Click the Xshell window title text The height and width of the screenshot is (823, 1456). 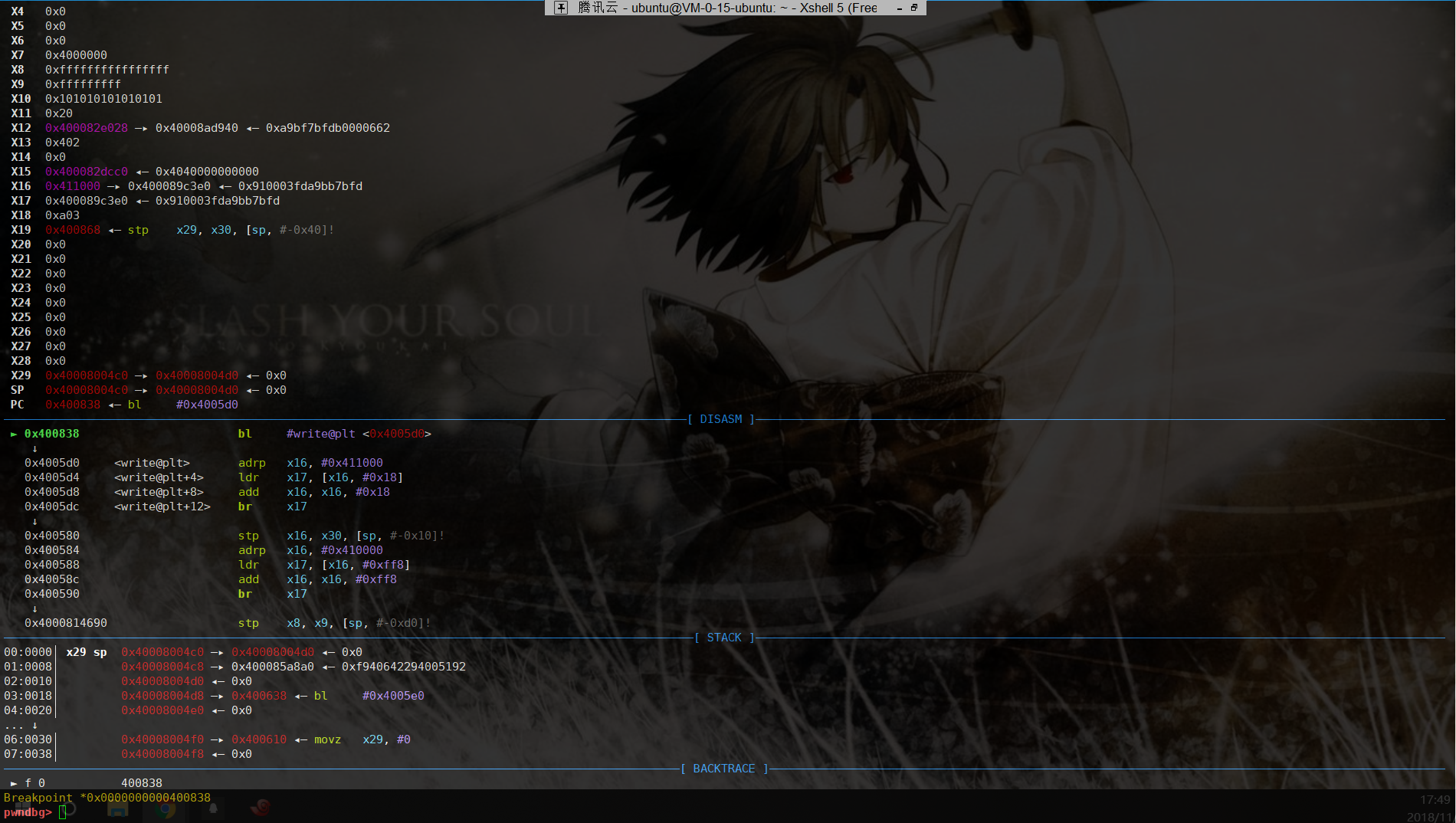727,8
